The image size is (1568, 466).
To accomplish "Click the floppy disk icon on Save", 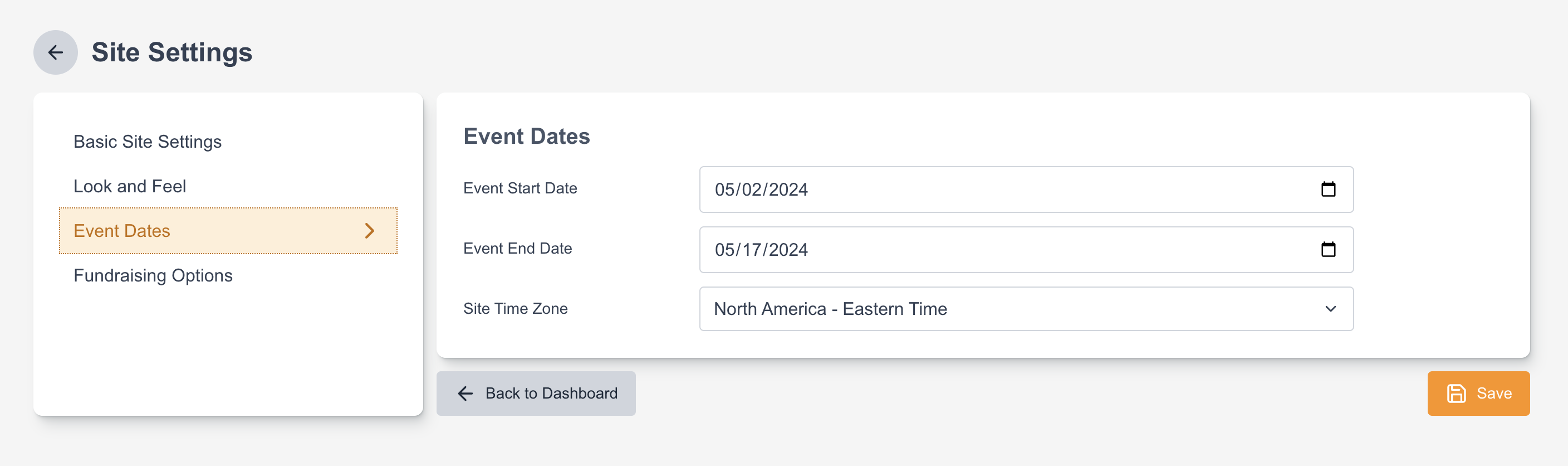I will click(x=1456, y=394).
